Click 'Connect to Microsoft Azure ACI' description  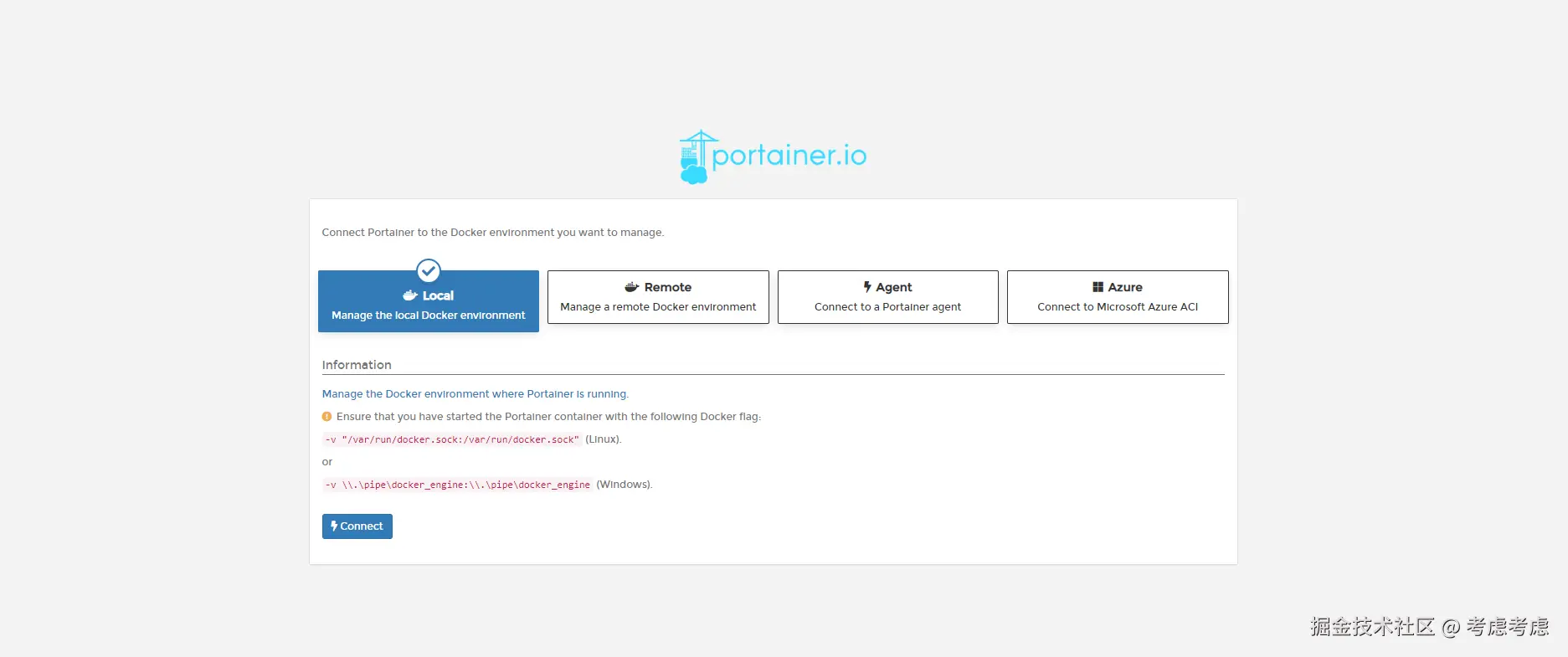[1118, 307]
